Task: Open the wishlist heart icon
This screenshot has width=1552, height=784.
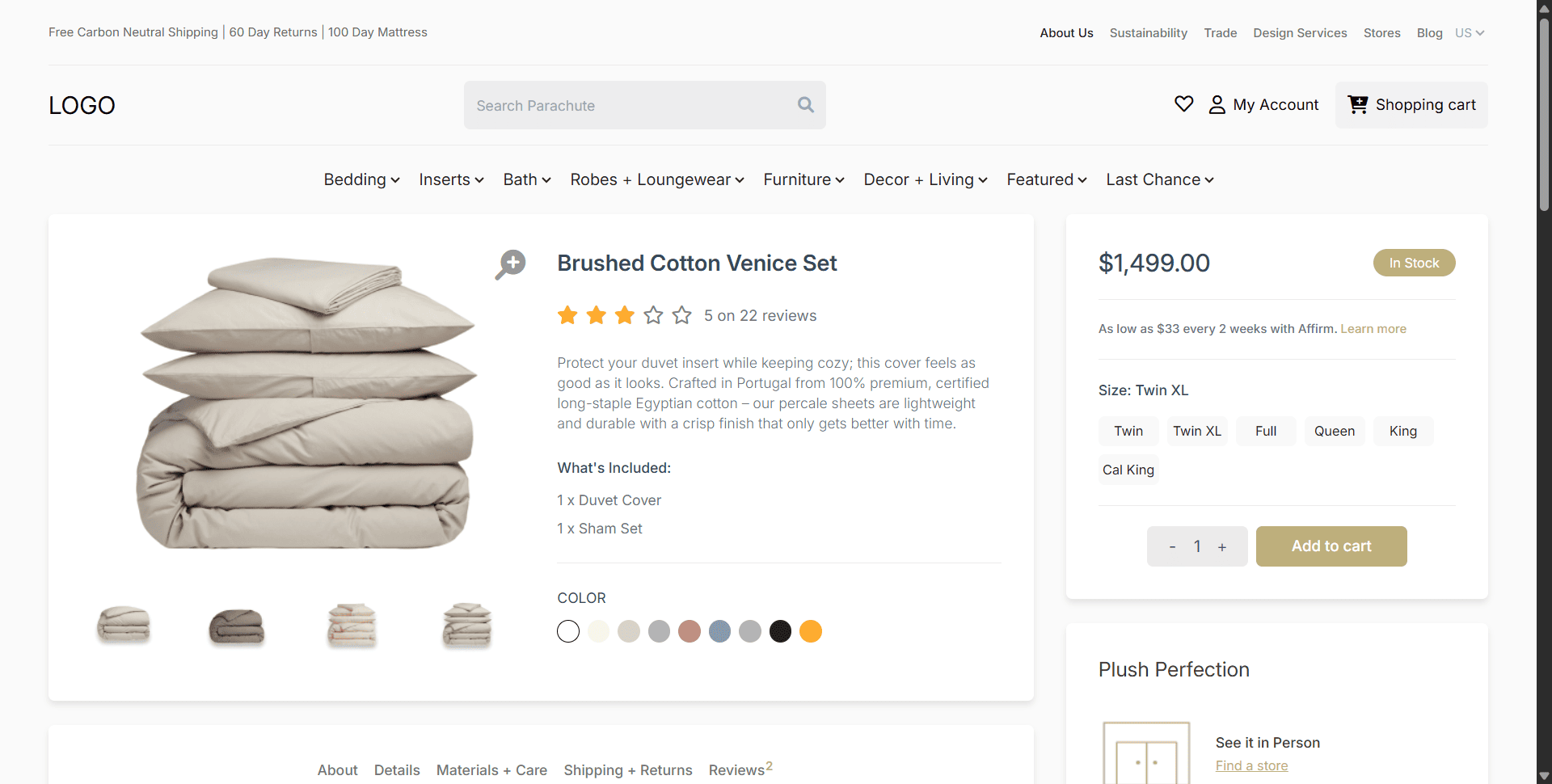Action: pos(1183,104)
